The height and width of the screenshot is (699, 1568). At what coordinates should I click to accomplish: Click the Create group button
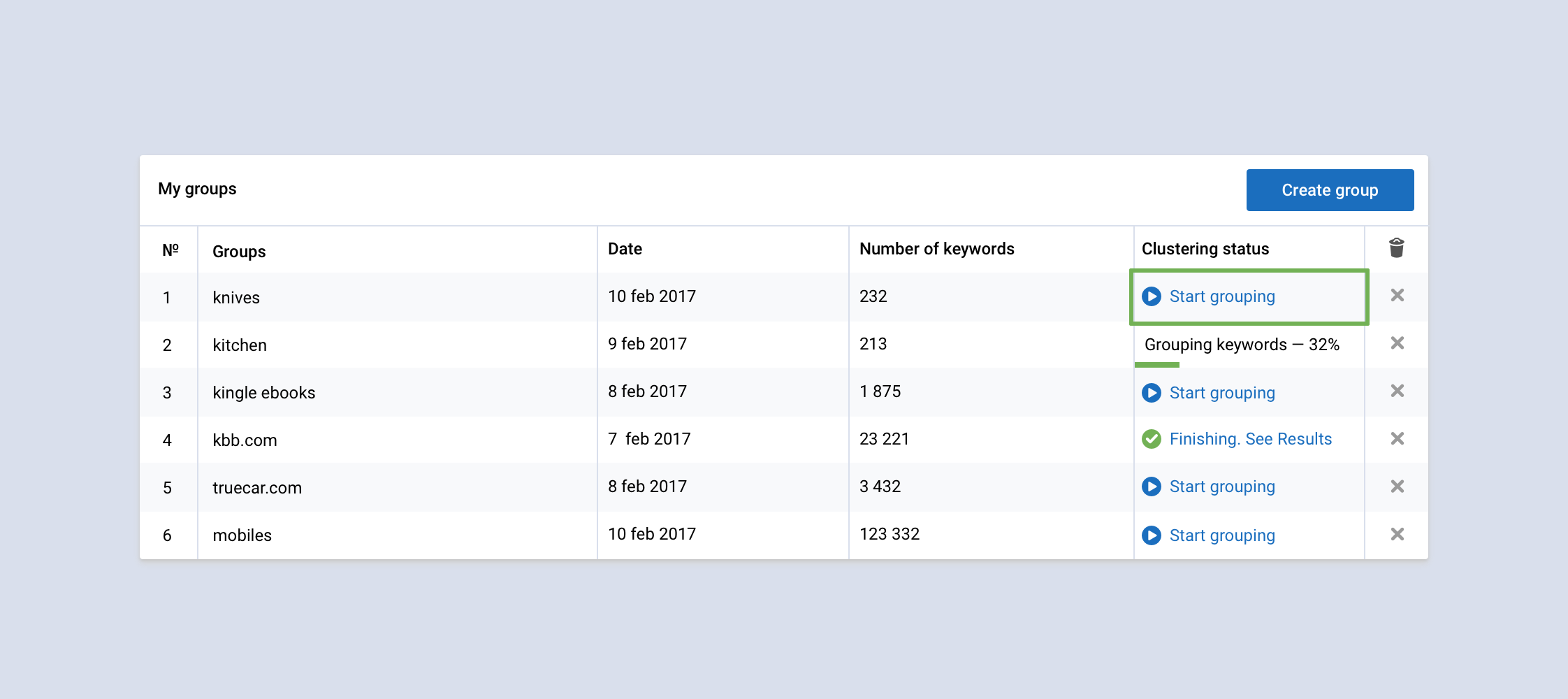(x=1330, y=190)
